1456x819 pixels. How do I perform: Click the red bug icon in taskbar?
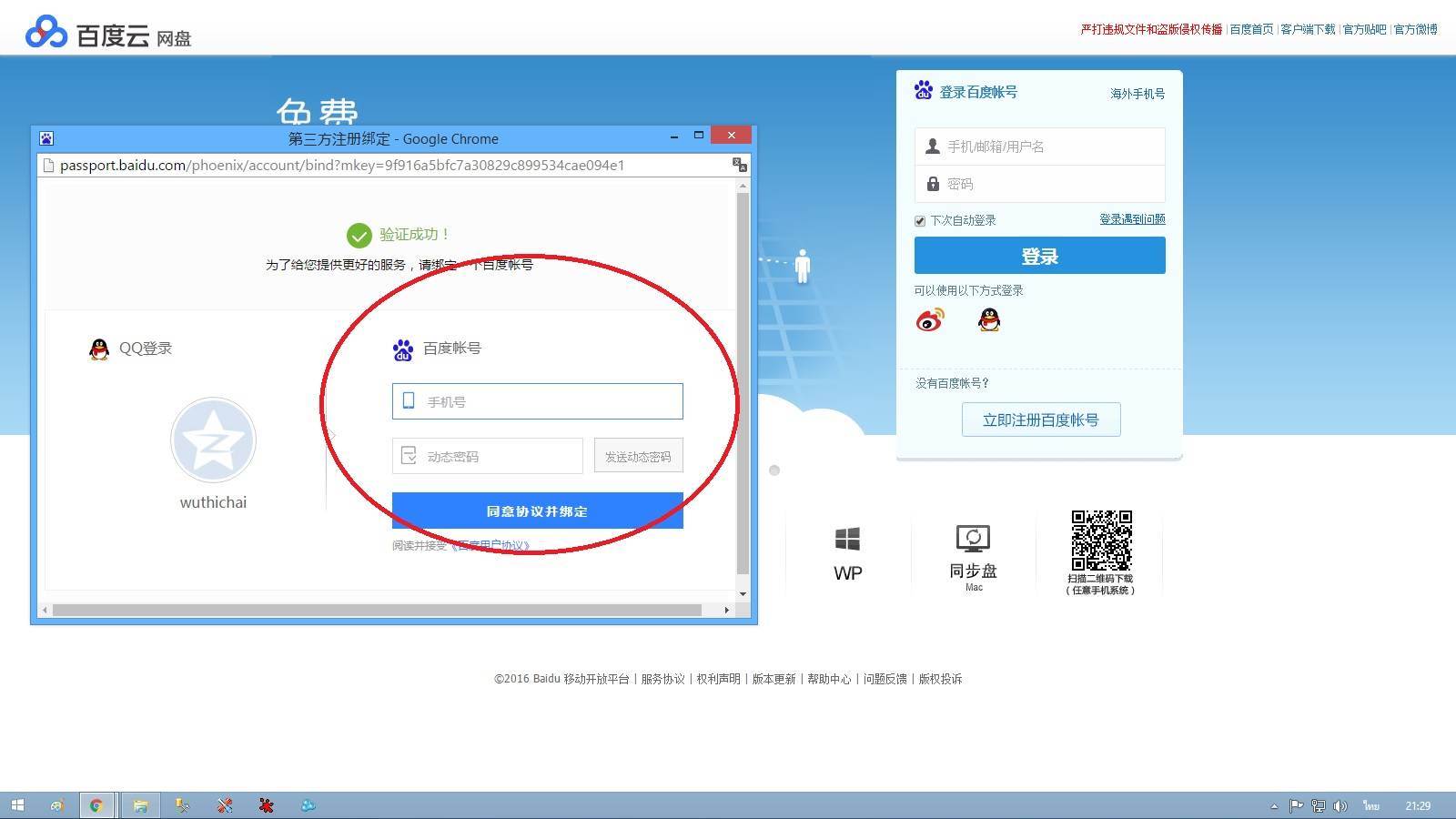[x=266, y=805]
